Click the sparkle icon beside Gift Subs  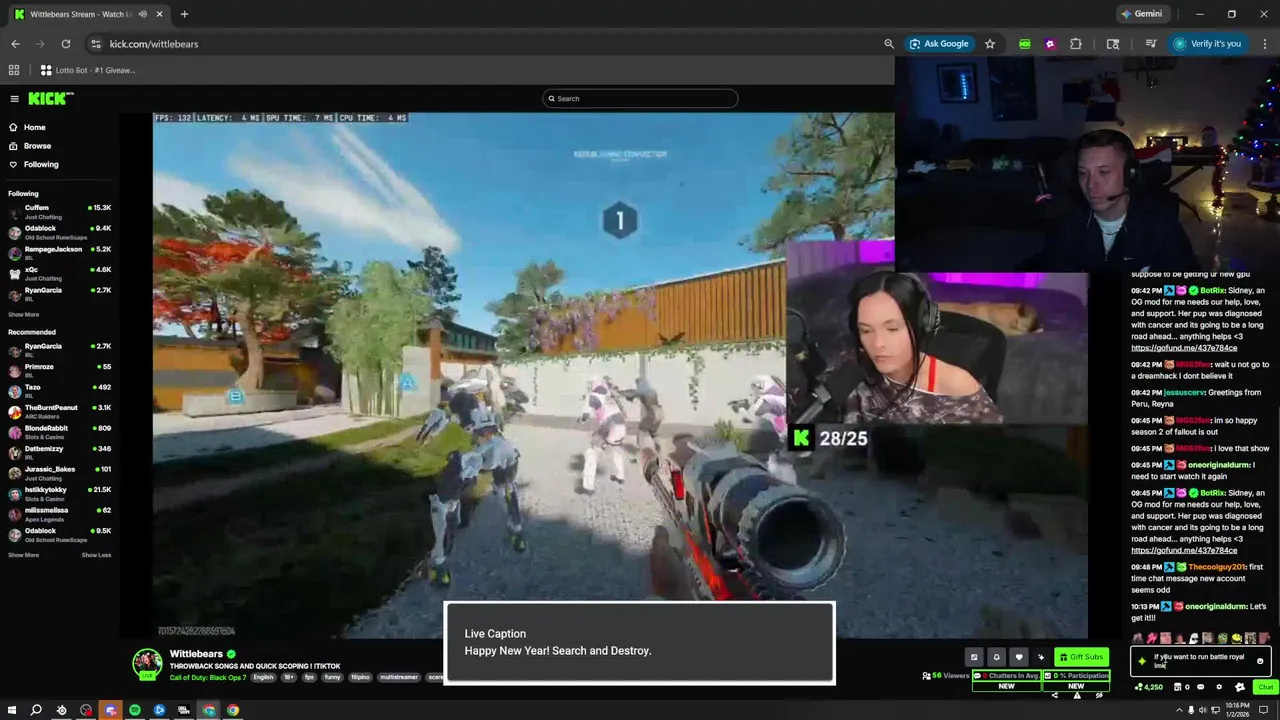pyautogui.click(x=1041, y=657)
